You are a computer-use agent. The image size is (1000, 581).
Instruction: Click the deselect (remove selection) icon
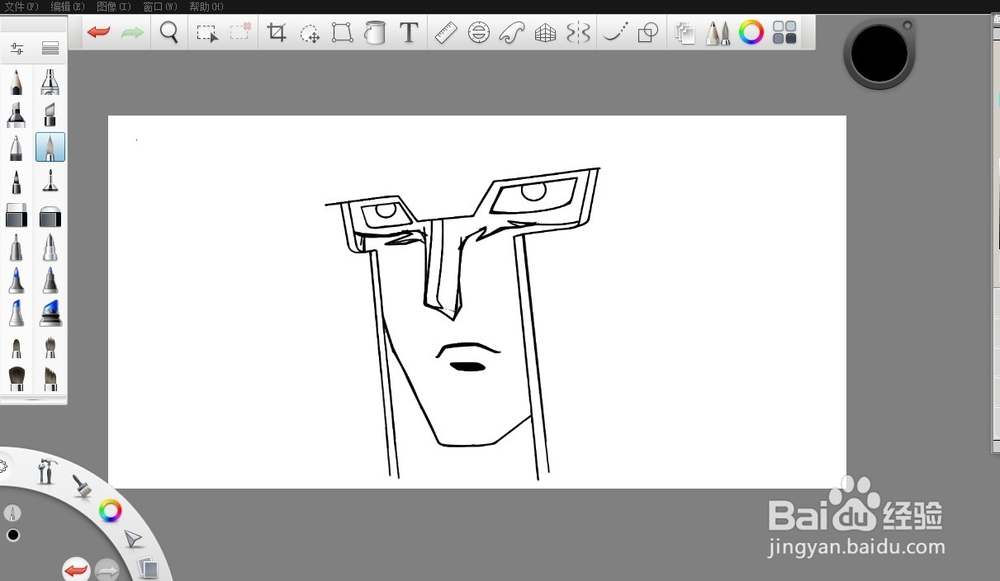pos(240,32)
